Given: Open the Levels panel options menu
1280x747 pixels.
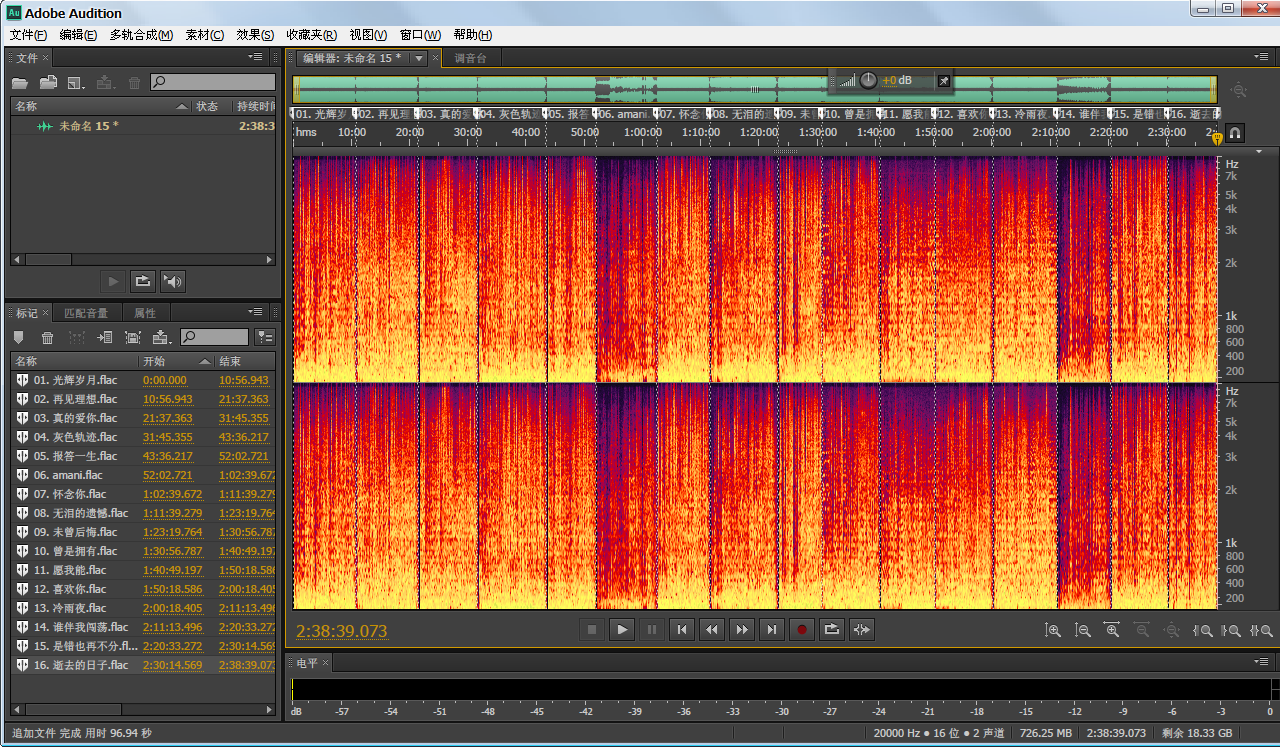Looking at the screenshot, I should pyautogui.click(x=1261, y=662).
